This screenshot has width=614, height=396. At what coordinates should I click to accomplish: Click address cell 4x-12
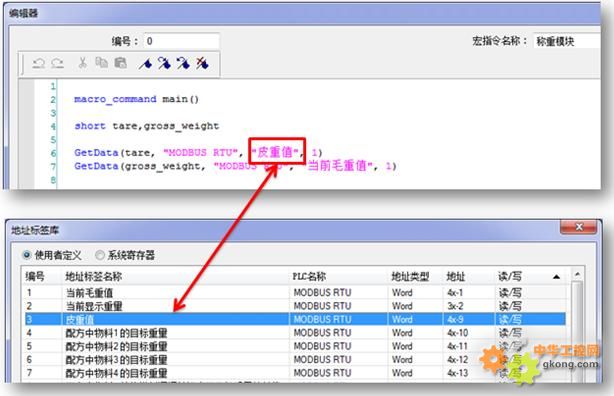pyautogui.click(x=457, y=360)
